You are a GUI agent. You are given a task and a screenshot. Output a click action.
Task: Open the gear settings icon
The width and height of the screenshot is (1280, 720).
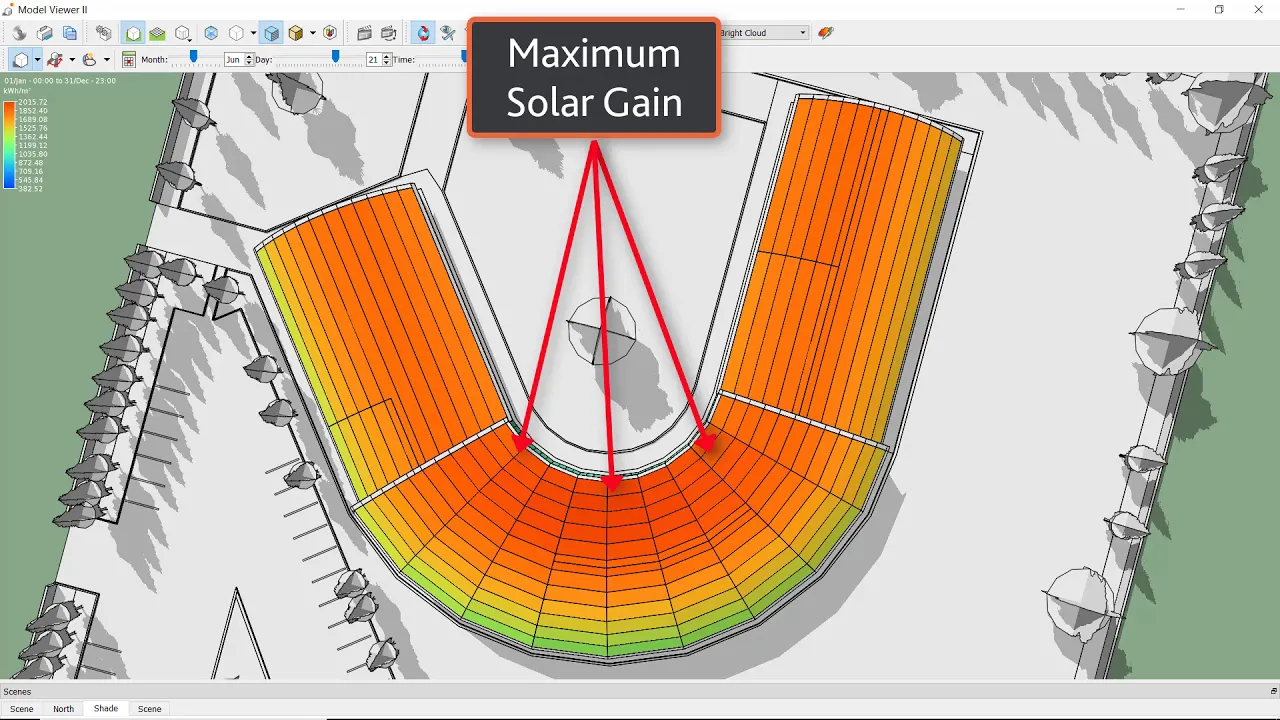coord(103,33)
